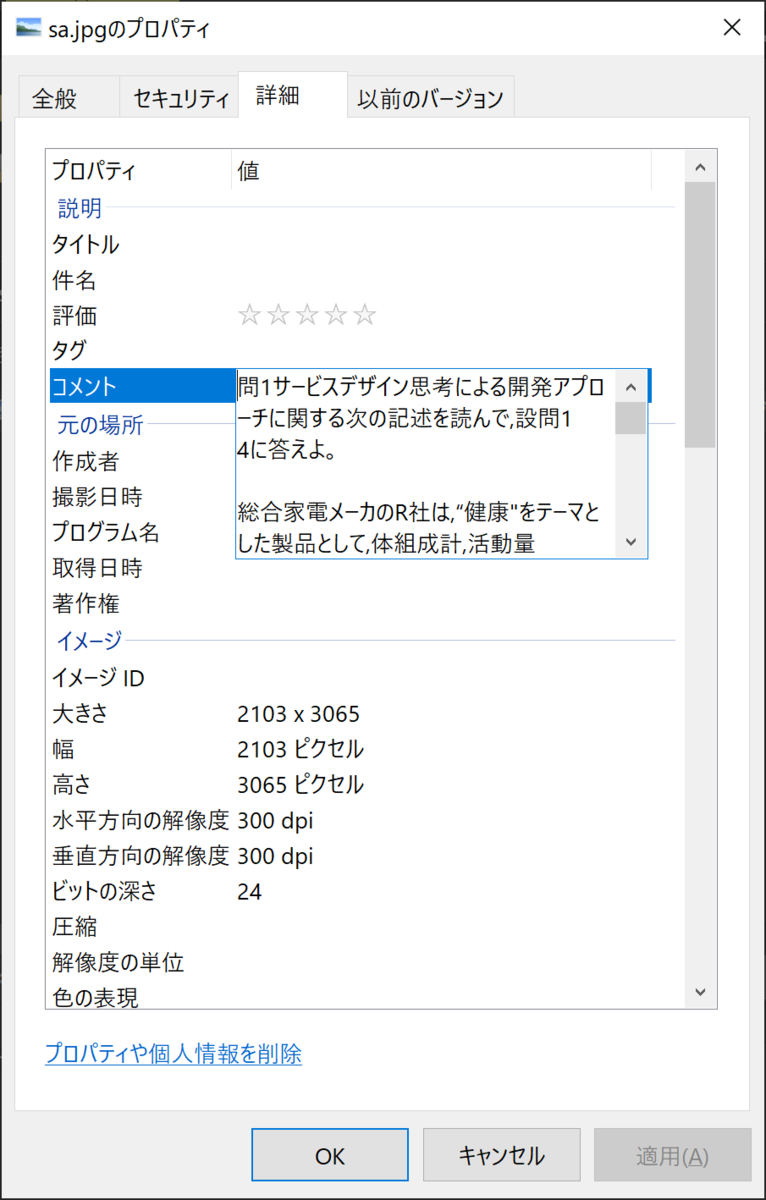Click the sa.jpg file icon in title bar

[29, 29]
